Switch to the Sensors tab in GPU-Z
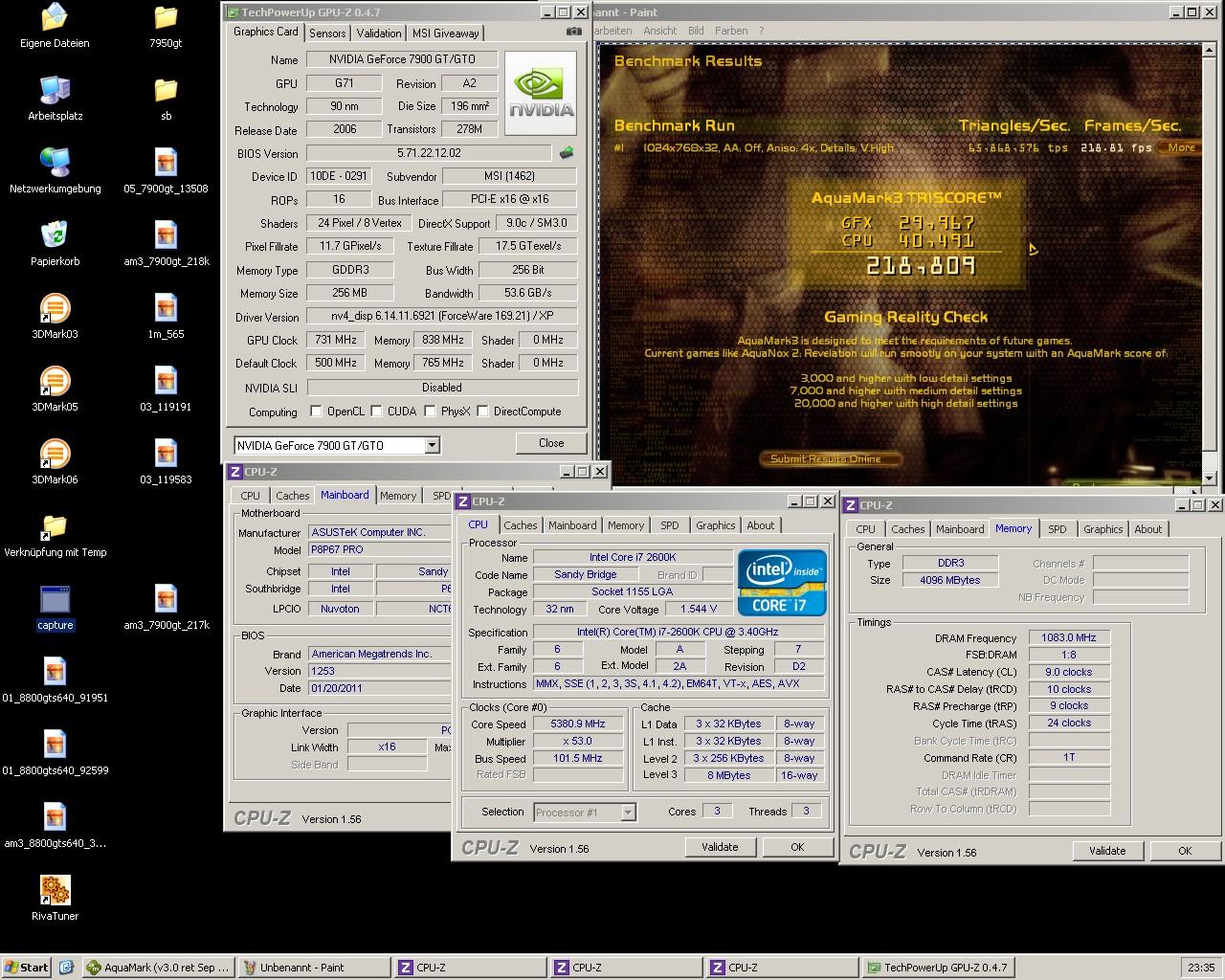The width and height of the screenshot is (1225, 980). pos(327,33)
